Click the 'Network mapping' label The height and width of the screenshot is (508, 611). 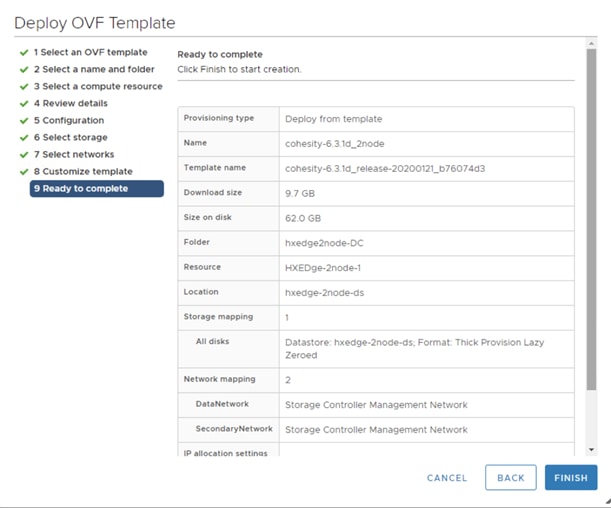[x=219, y=379]
